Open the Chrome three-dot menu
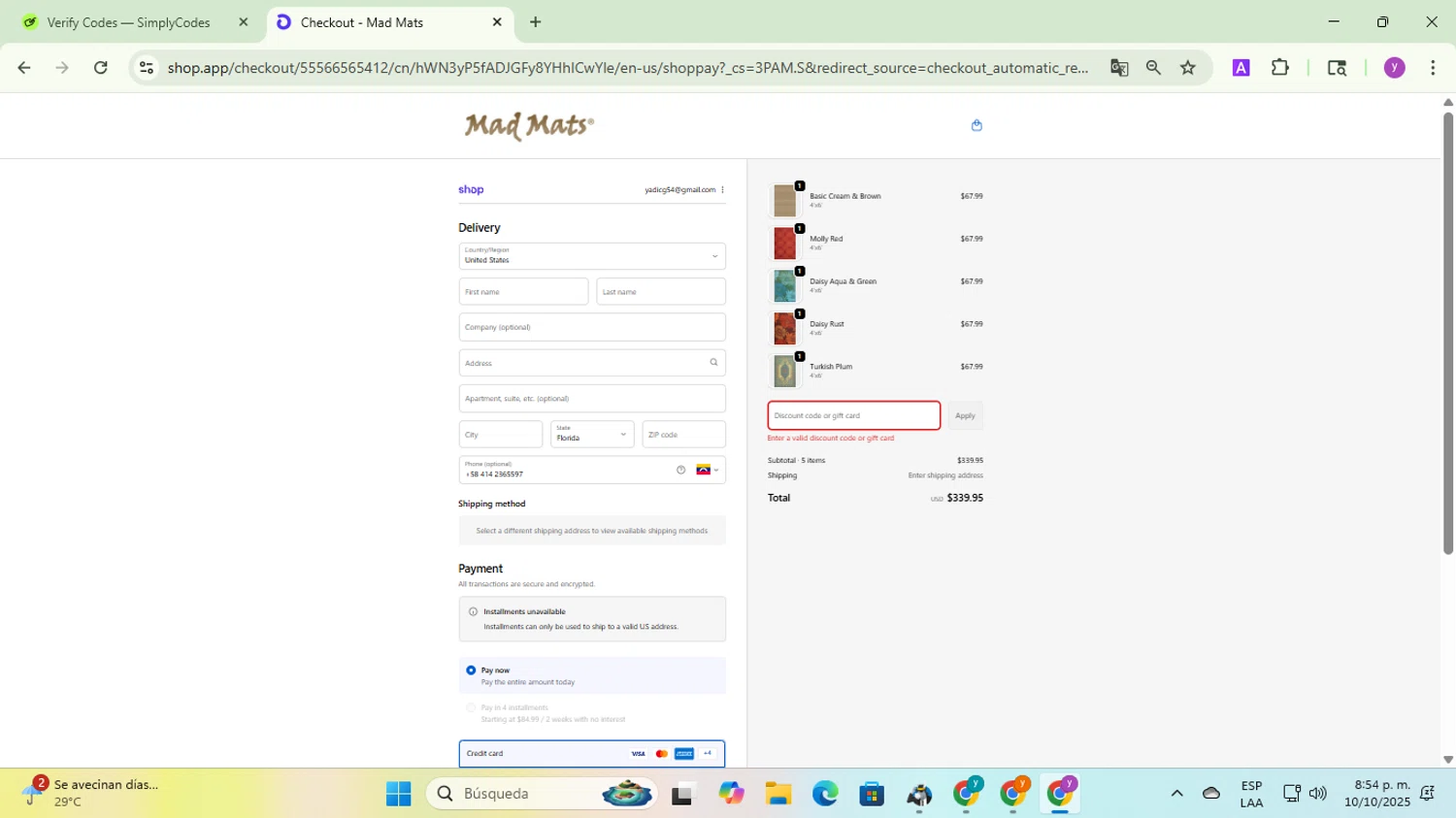This screenshot has height=818, width=1456. pos(1433,68)
